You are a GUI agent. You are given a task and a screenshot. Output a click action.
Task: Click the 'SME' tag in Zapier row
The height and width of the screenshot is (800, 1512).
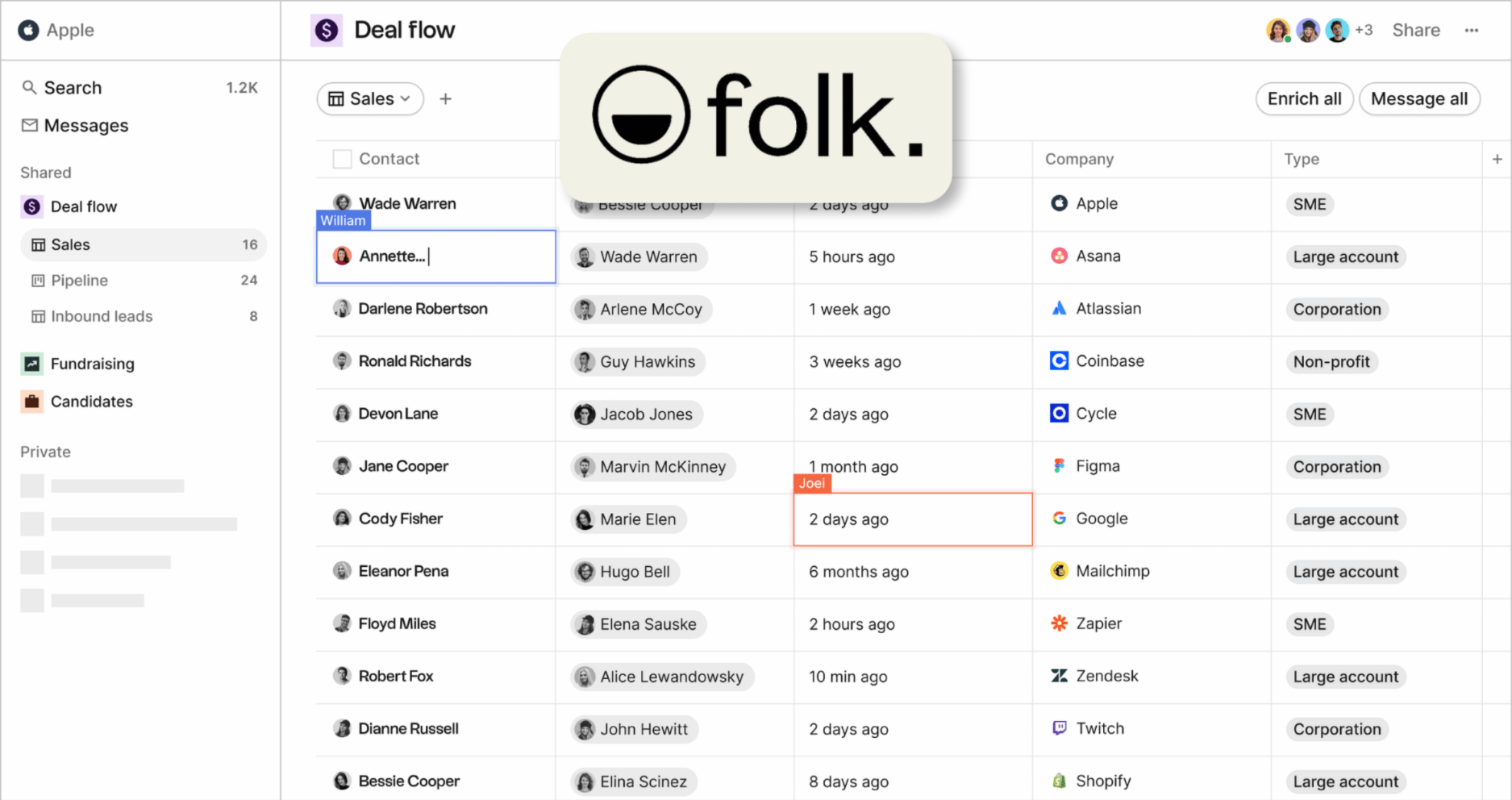coord(1310,624)
